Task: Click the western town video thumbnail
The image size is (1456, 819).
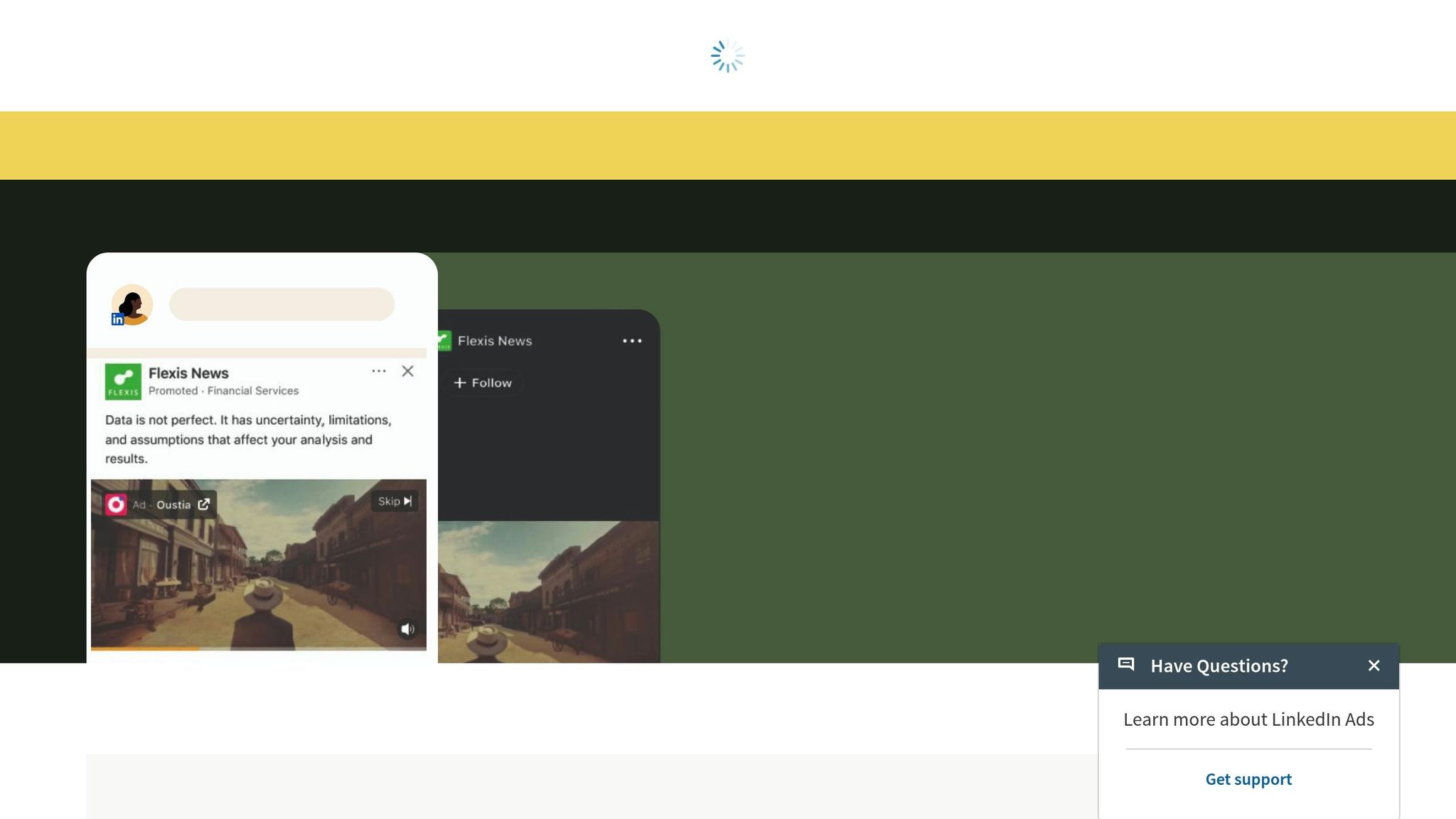Action: (258, 569)
